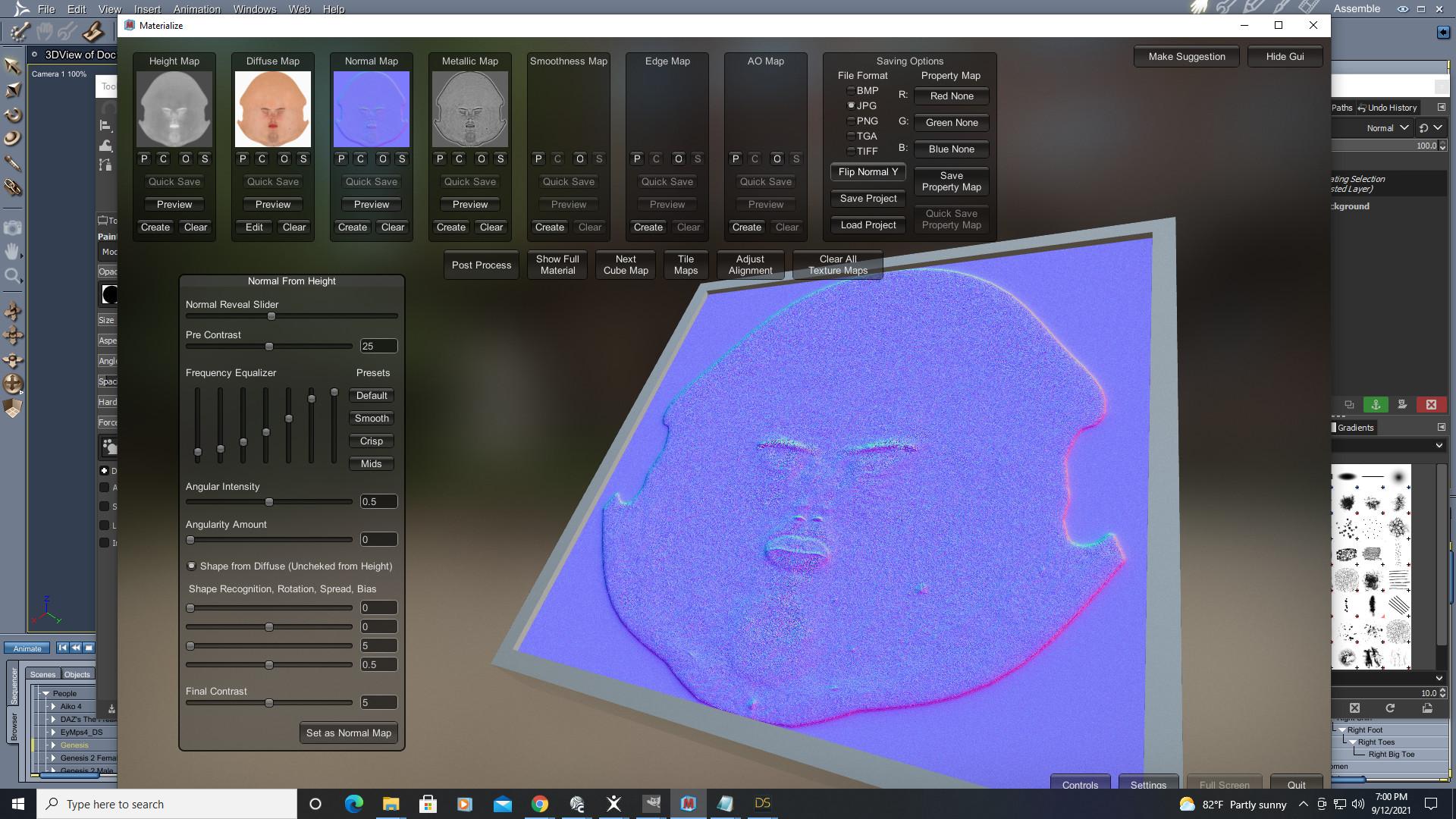Click the rotate tool icon

13,115
